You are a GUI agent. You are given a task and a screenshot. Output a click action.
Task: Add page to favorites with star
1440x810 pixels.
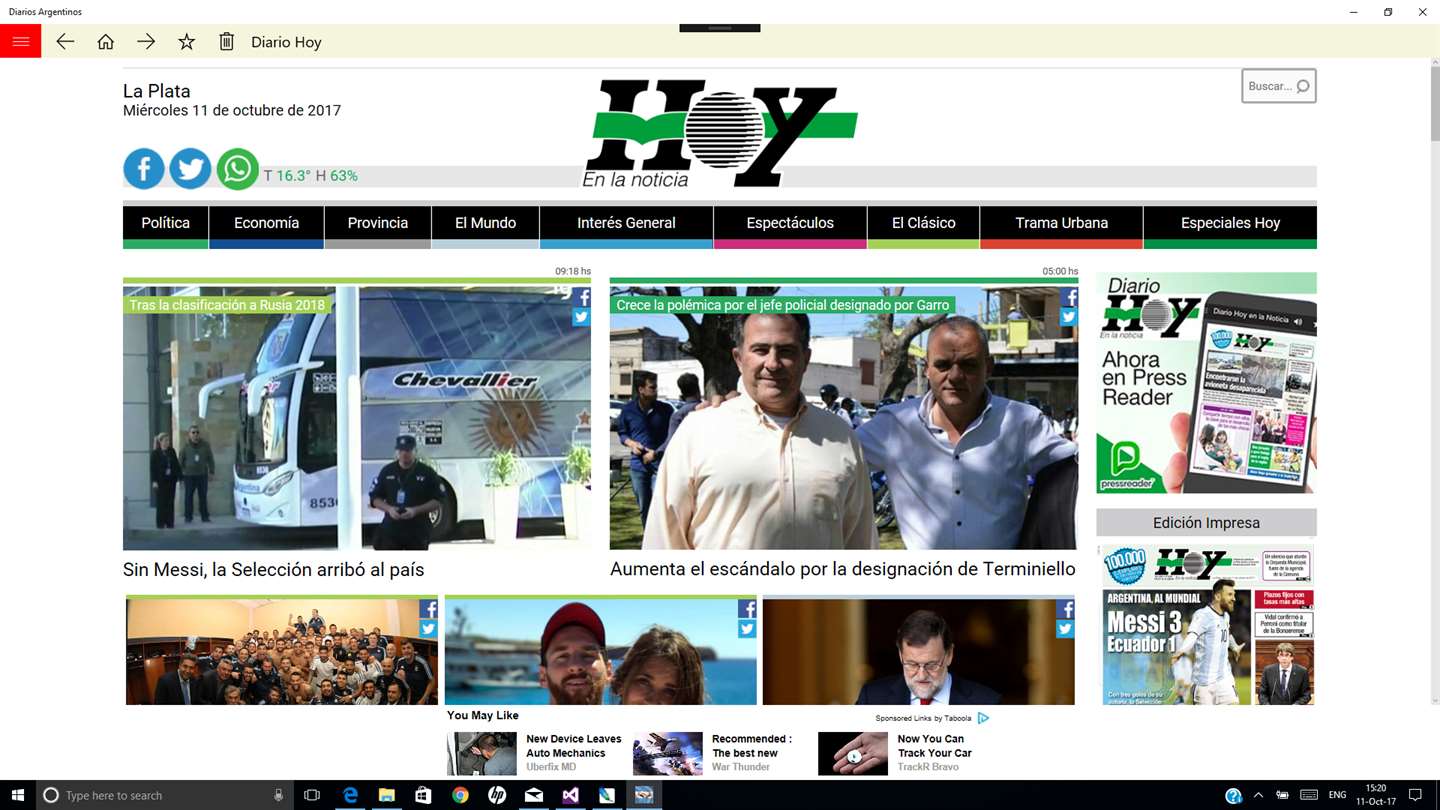[x=186, y=41]
